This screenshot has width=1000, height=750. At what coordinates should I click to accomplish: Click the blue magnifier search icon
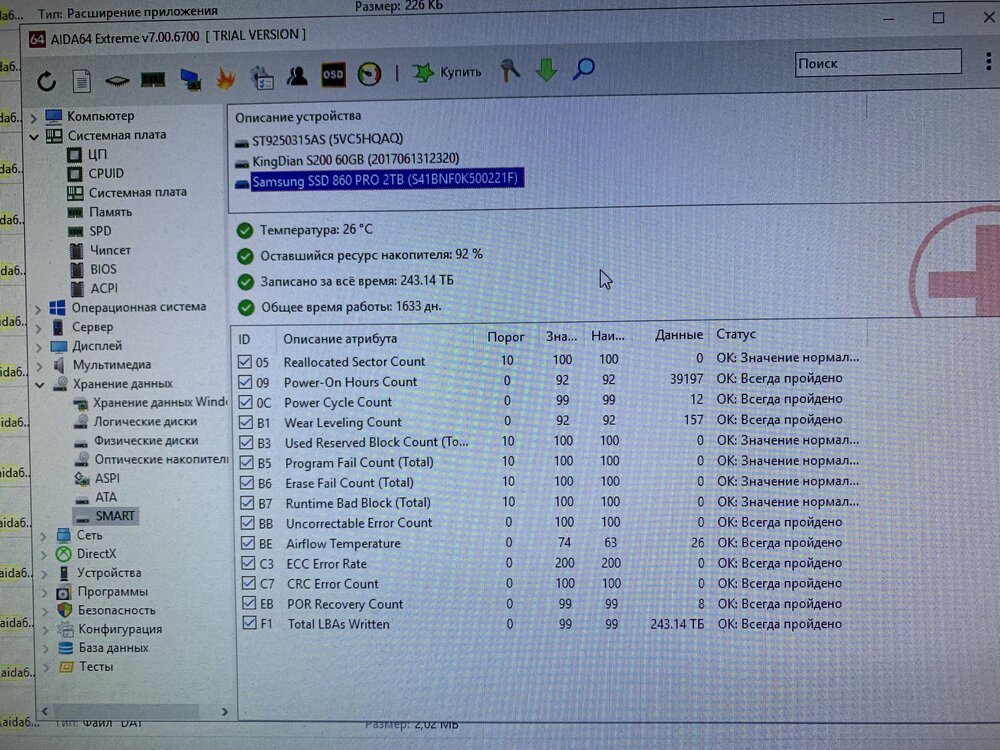pyautogui.click(x=584, y=69)
